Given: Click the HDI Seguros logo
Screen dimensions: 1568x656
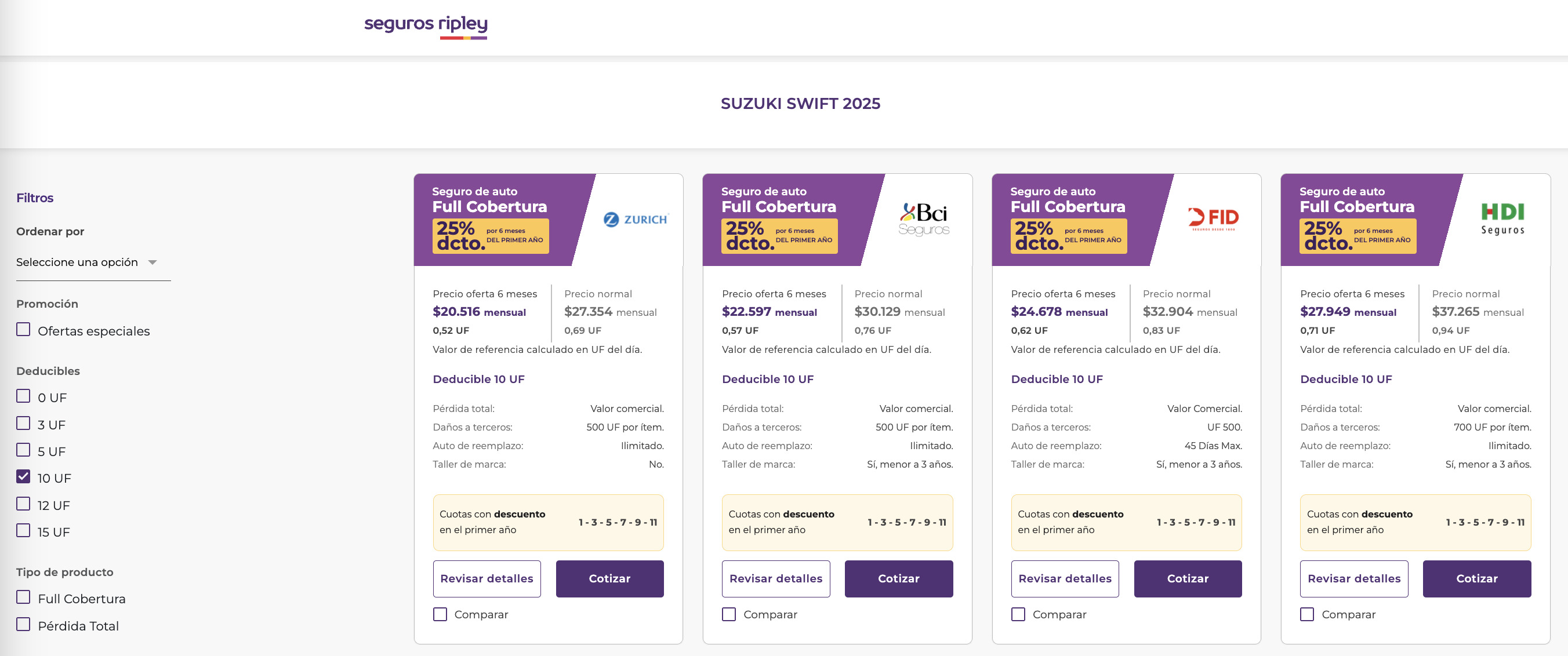Looking at the screenshot, I should coord(1502,219).
